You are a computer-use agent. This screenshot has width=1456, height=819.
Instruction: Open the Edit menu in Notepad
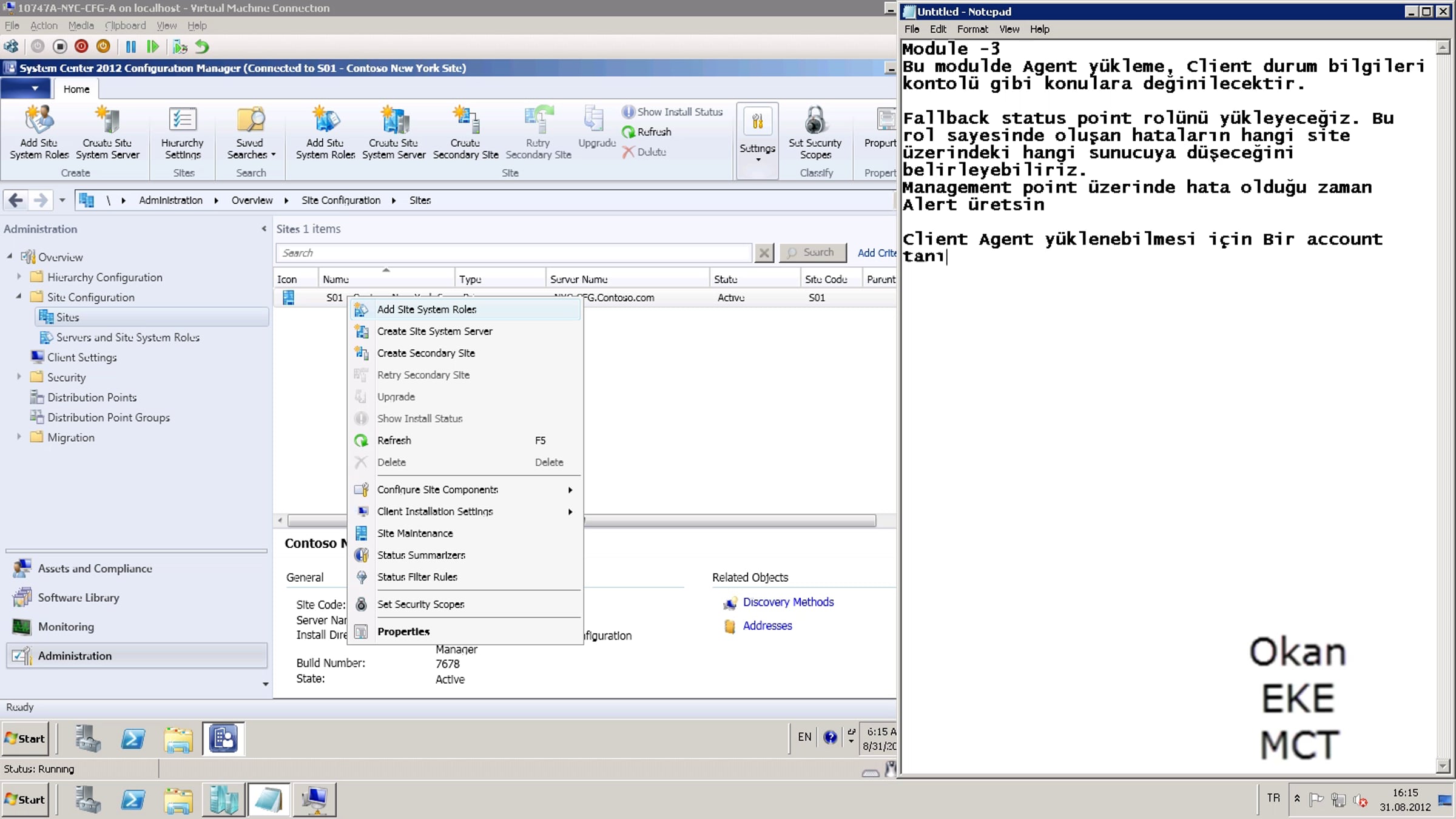pyautogui.click(x=938, y=29)
